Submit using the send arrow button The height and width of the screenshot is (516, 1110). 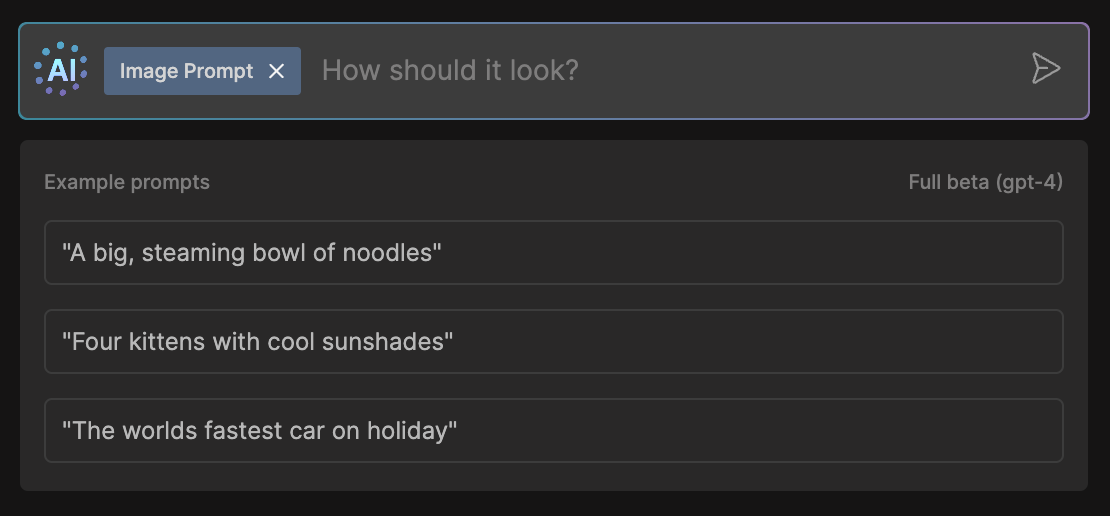pos(1045,69)
